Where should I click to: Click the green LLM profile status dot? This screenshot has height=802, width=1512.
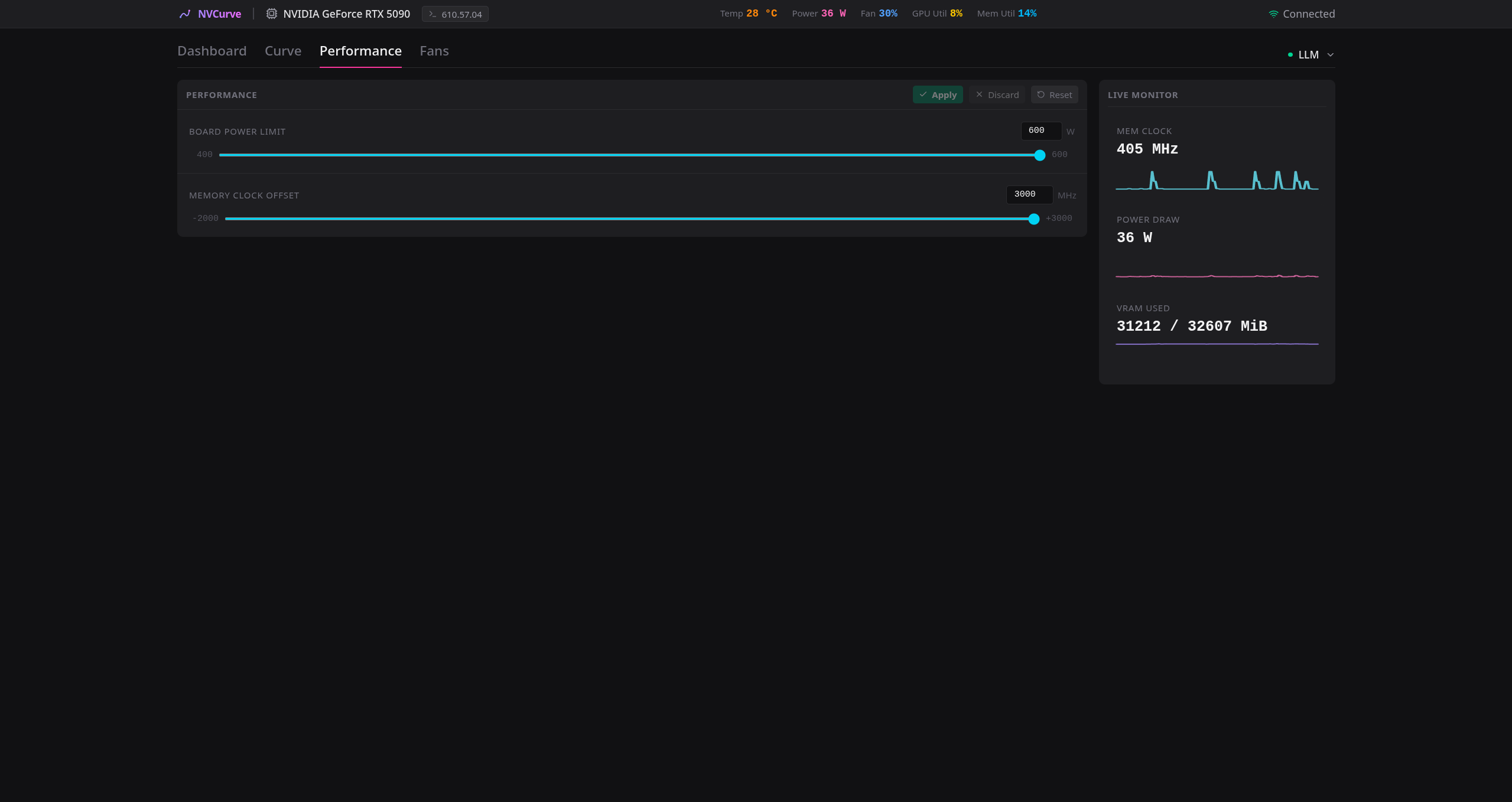[x=1290, y=55]
